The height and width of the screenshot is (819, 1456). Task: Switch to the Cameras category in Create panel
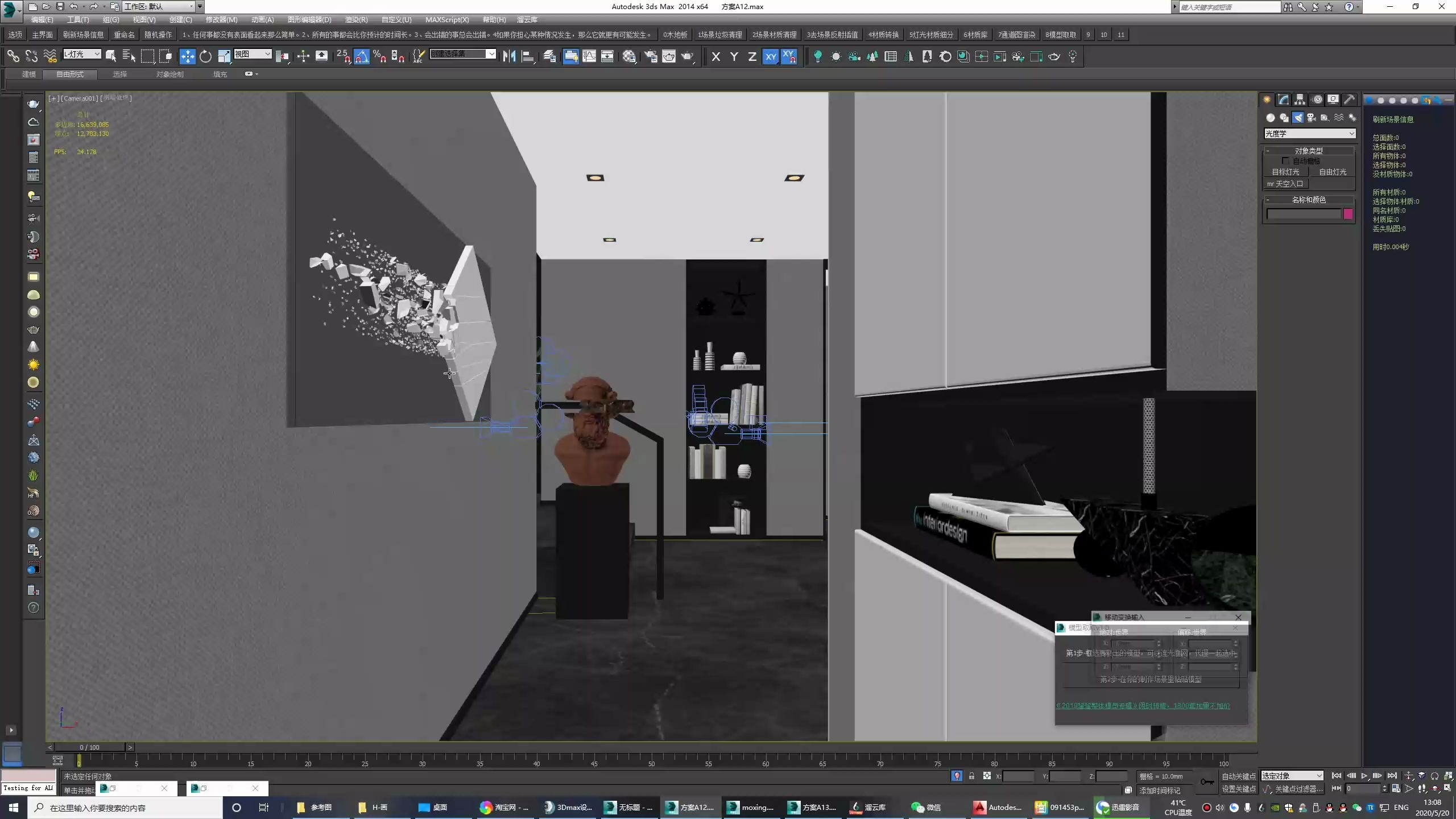coord(1310,118)
